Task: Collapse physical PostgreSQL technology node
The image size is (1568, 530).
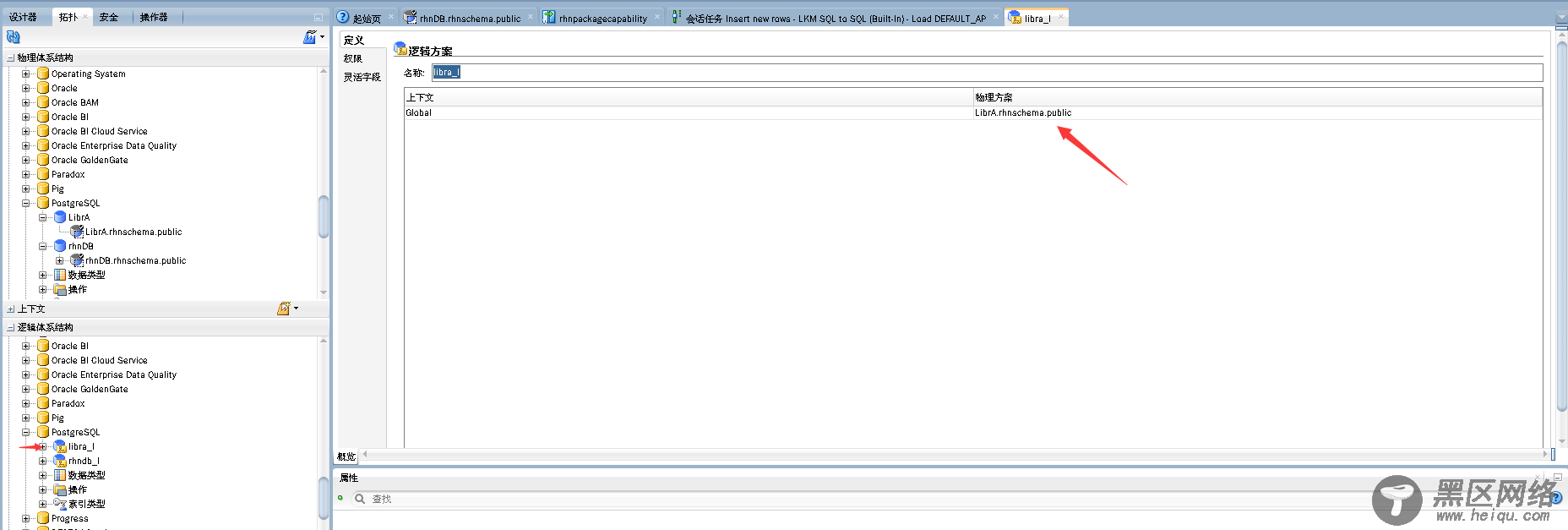Action: (26, 203)
